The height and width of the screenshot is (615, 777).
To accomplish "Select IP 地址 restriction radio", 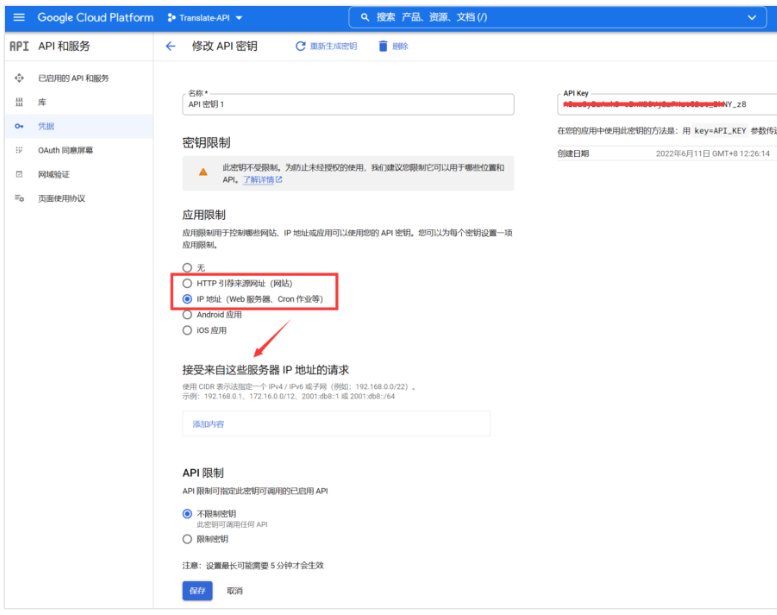I will point(187,299).
